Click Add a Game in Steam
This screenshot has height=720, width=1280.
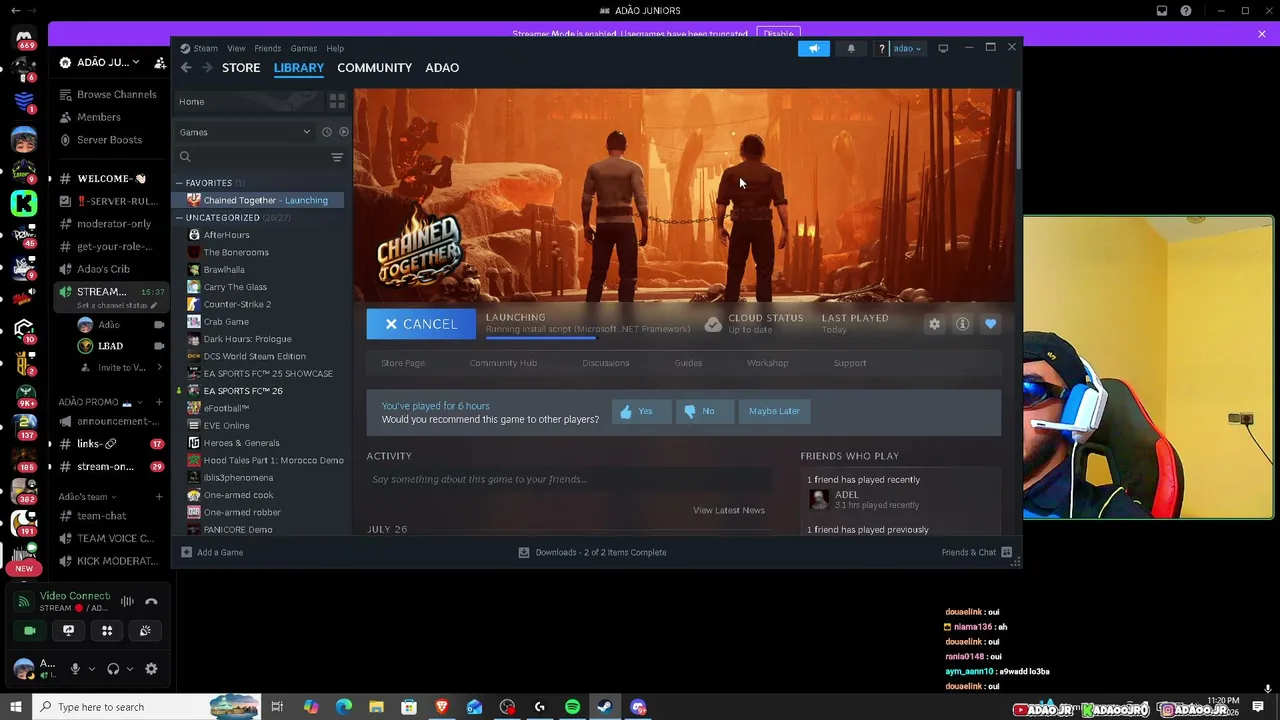coord(212,552)
